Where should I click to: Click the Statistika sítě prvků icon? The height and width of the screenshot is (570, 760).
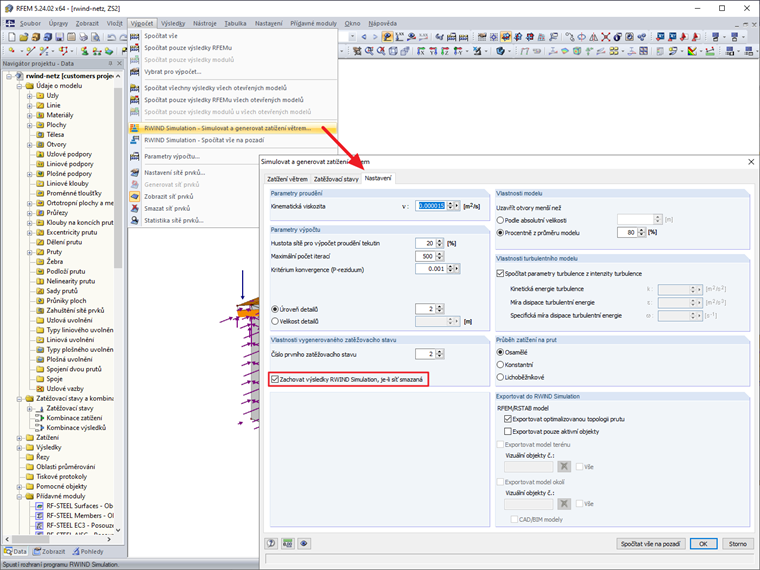pyautogui.click(x=135, y=220)
